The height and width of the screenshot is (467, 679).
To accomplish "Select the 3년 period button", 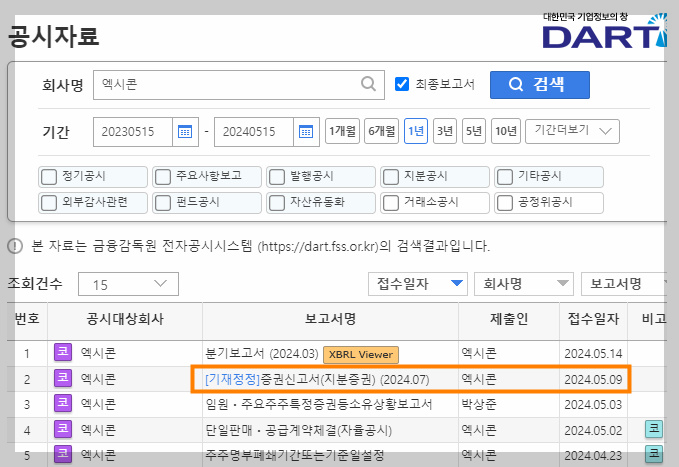I will (445, 131).
